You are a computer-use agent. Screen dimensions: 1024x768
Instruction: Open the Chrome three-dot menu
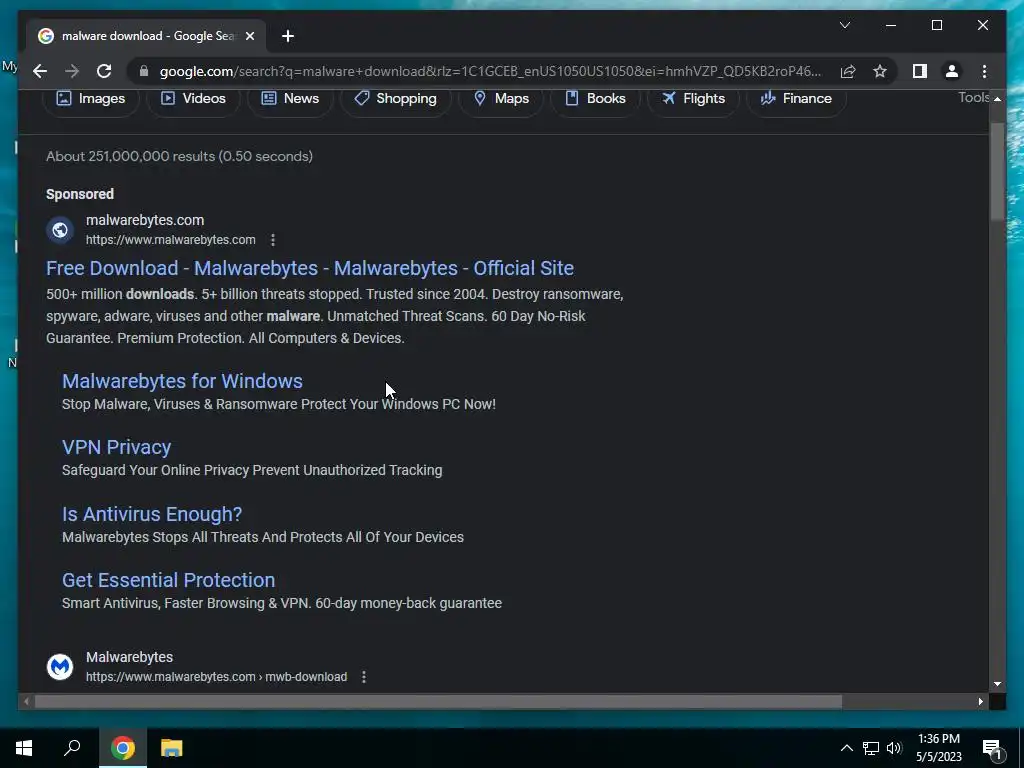[984, 71]
